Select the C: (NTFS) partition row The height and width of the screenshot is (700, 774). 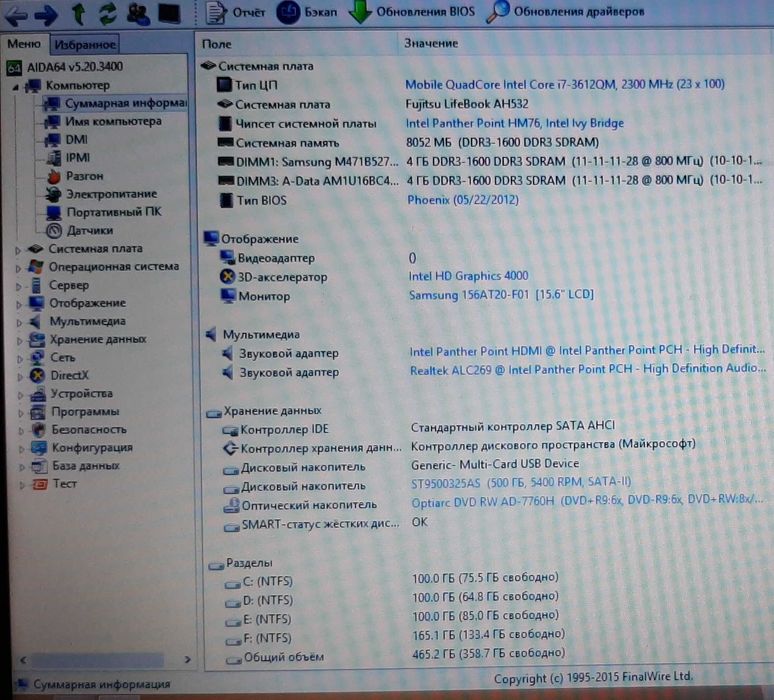click(x=391, y=580)
